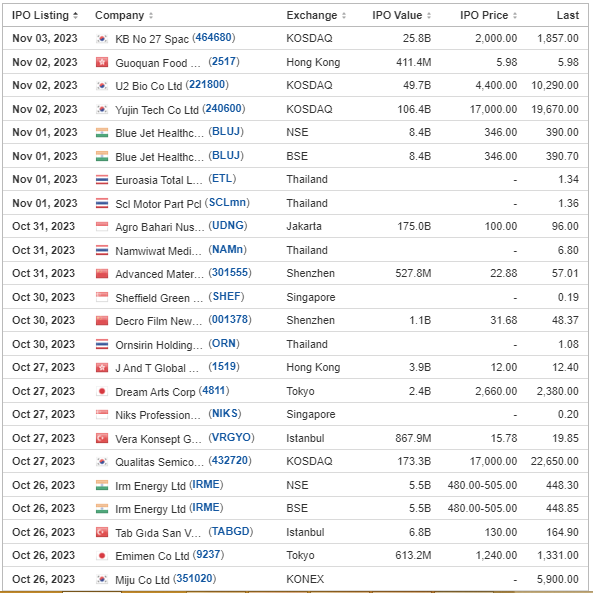Viewport: 593px width, 593px height.
Task: Select IPO price '2,660.00' in Dream Arts row
Action: [496, 391]
